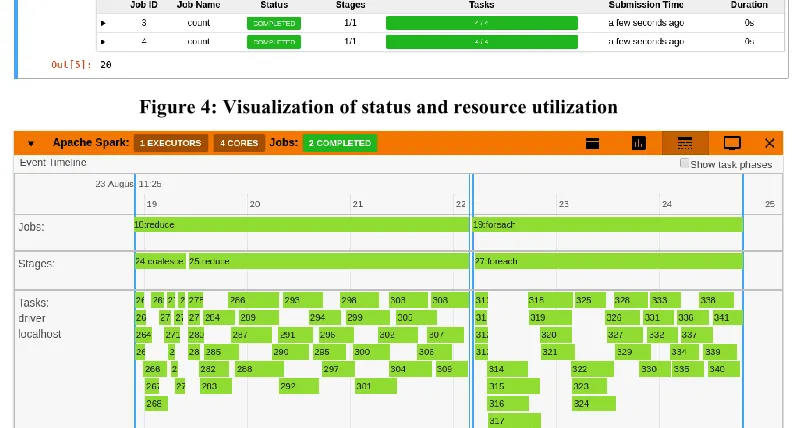This screenshot has width=792, height=428.
Task: Click the Out[5] output prompt label
Action: click(71, 65)
